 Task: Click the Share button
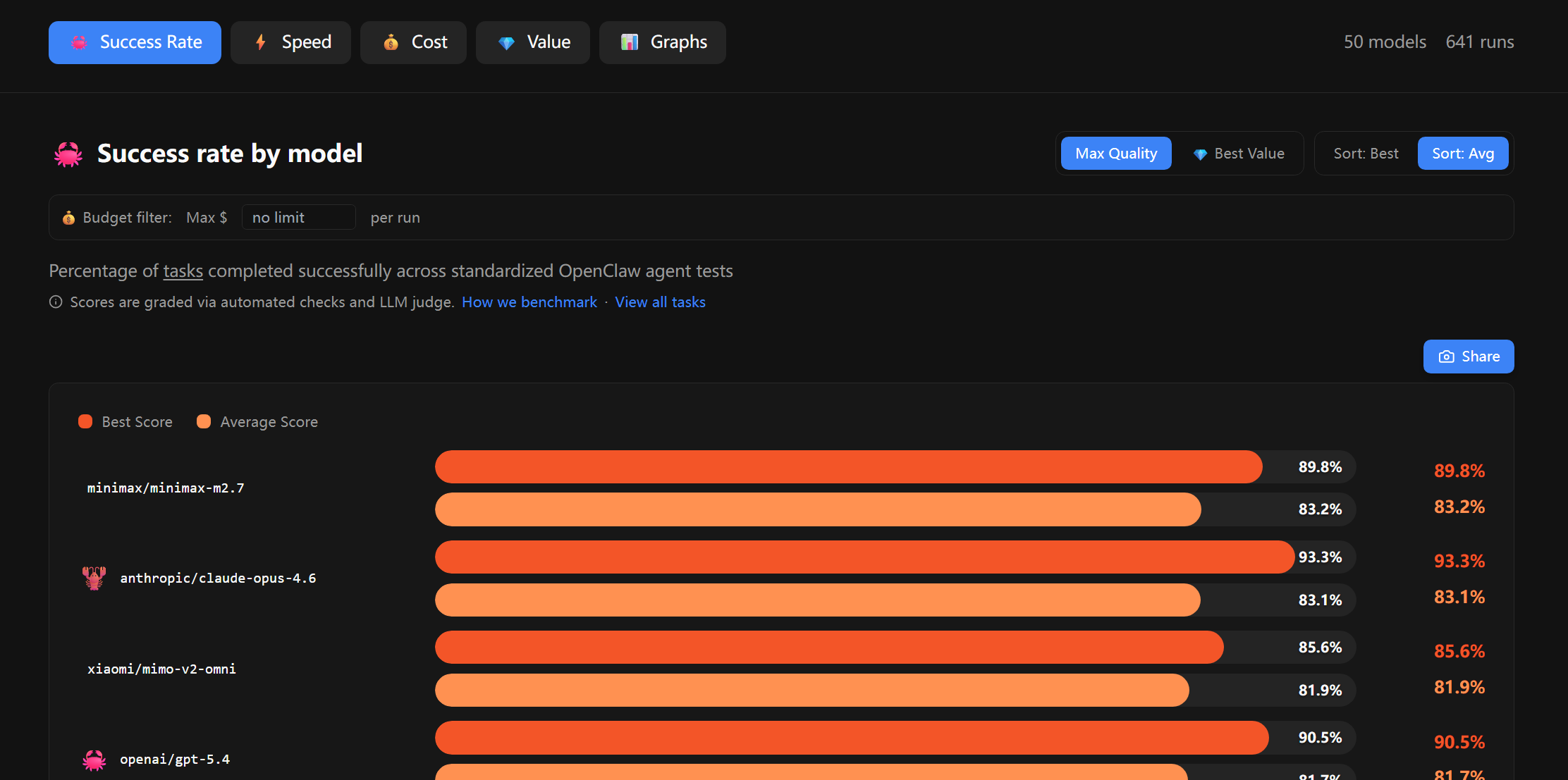click(1469, 357)
